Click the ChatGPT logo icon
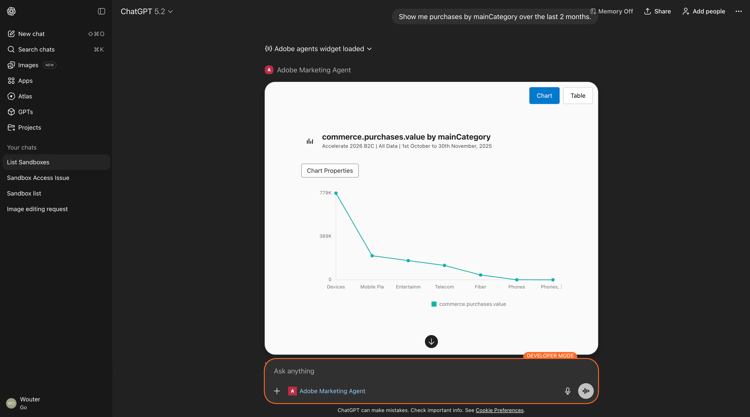Image resolution: width=750 pixels, height=417 pixels. 11,11
